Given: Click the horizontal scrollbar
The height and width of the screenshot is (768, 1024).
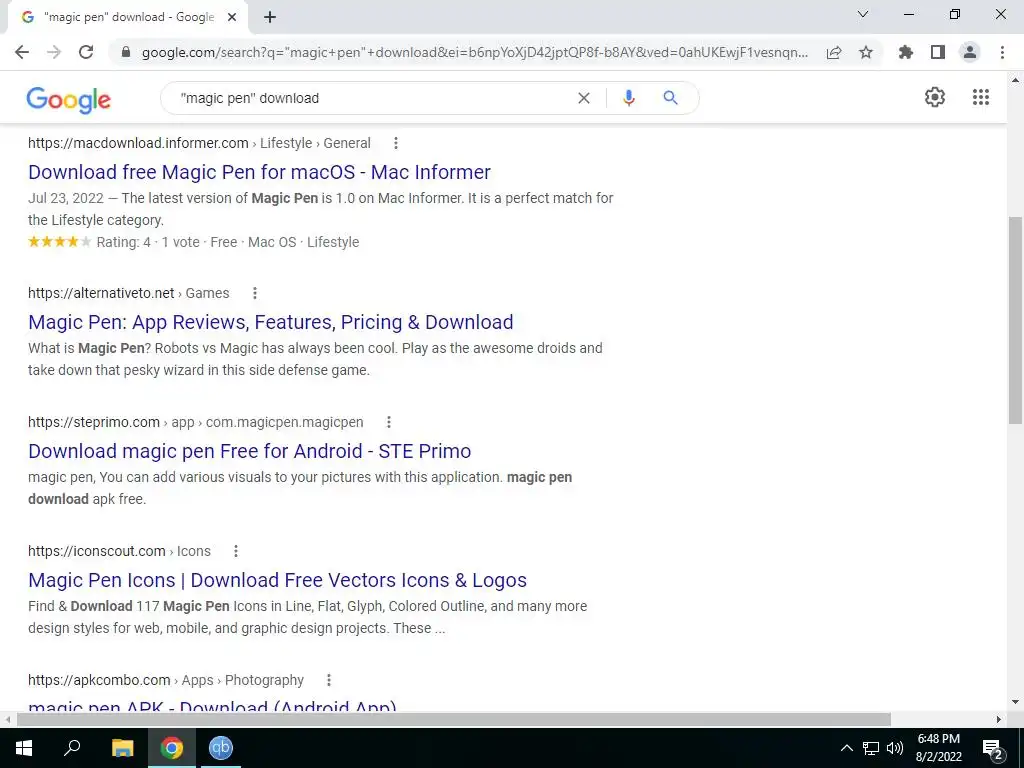Looking at the screenshot, I should (x=454, y=719).
